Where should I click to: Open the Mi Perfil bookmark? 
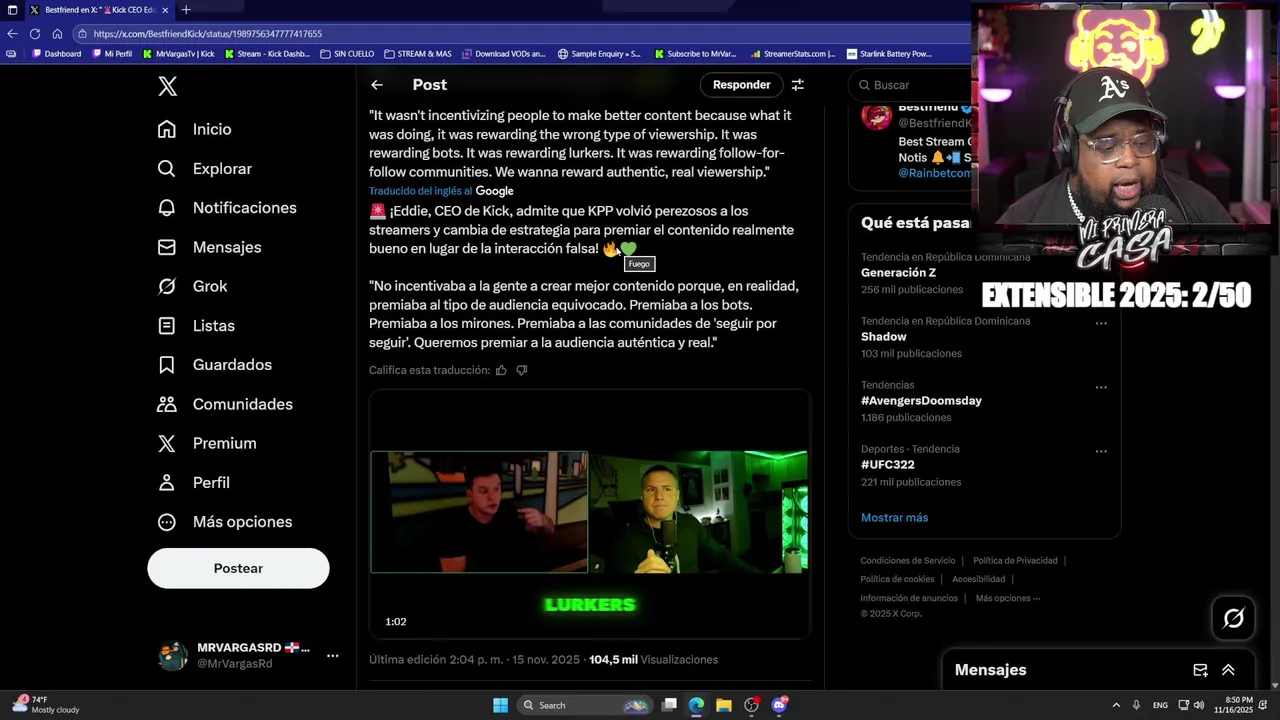(x=111, y=54)
